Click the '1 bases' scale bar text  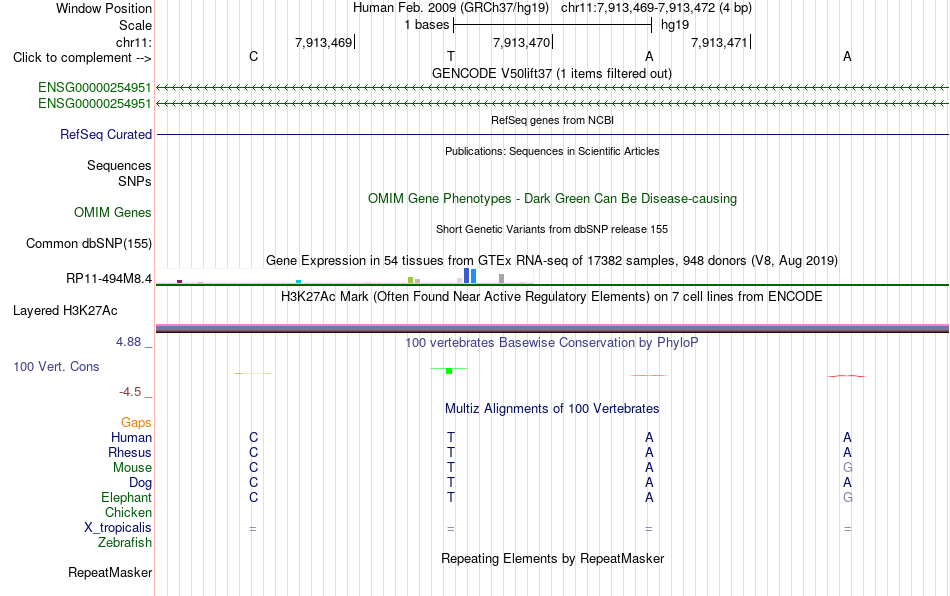click(x=427, y=25)
